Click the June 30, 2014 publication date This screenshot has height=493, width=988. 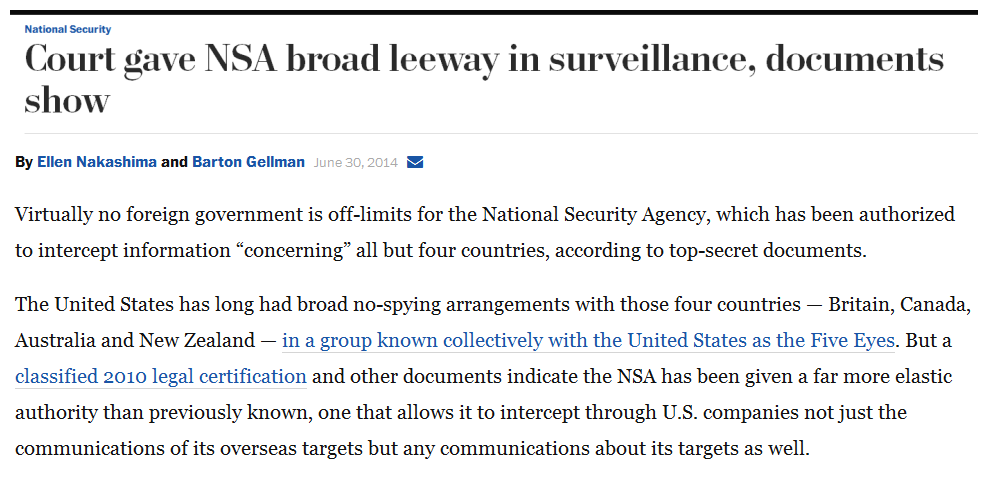pyautogui.click(x=355, y=162)
